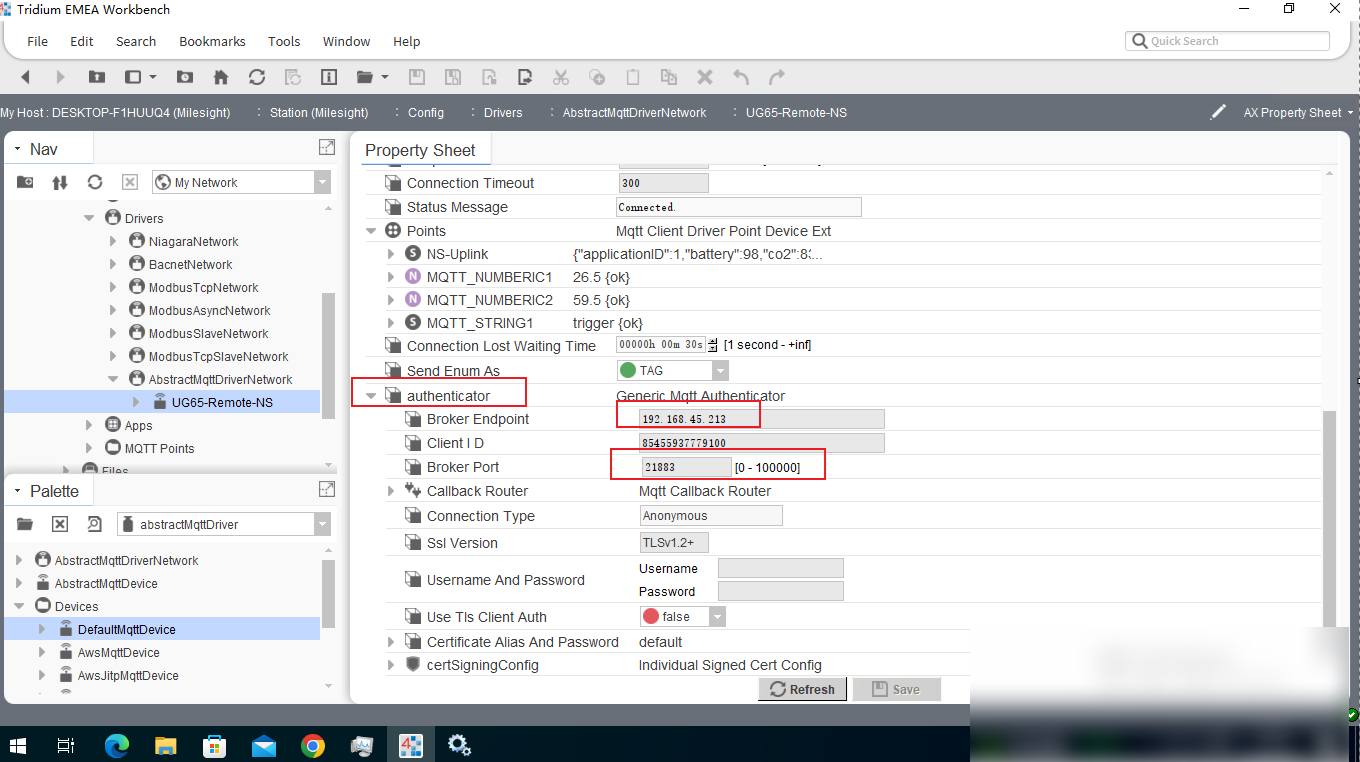Go to Home via house icon

pyautogui.click(x=221, y=77)
